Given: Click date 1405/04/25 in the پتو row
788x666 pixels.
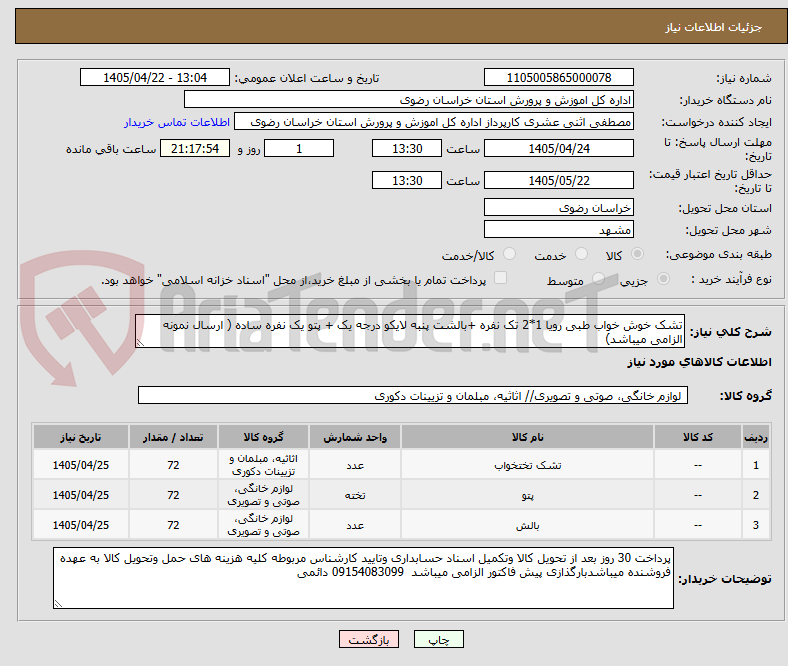Looking at the screenshot, I should (81, 495).
